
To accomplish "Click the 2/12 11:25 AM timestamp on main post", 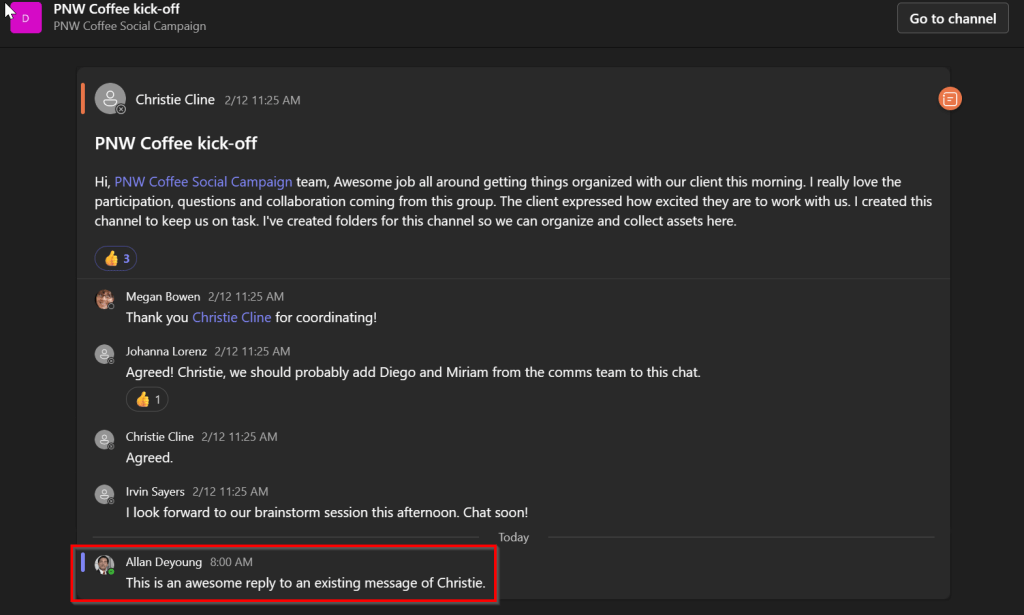I will (x=262, y=100).
